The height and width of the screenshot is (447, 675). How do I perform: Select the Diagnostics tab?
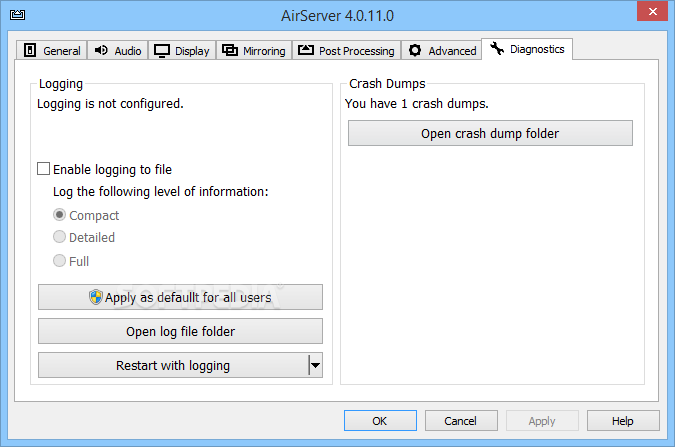pos(527,49)
